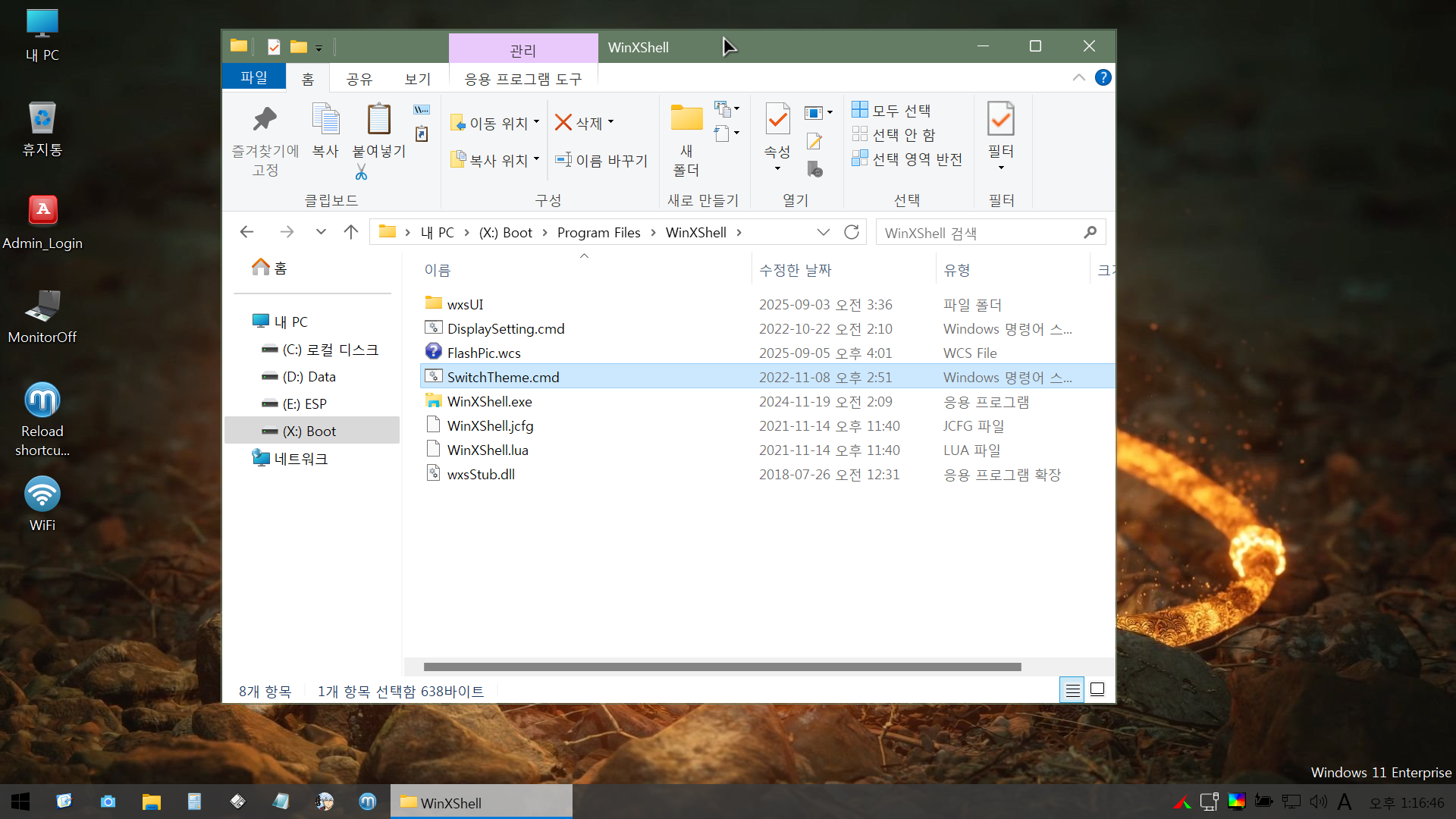The image size is (1456, 819).
Task: Click the New Folder icon
Action: pyautogui.click(x=686, y=119)
